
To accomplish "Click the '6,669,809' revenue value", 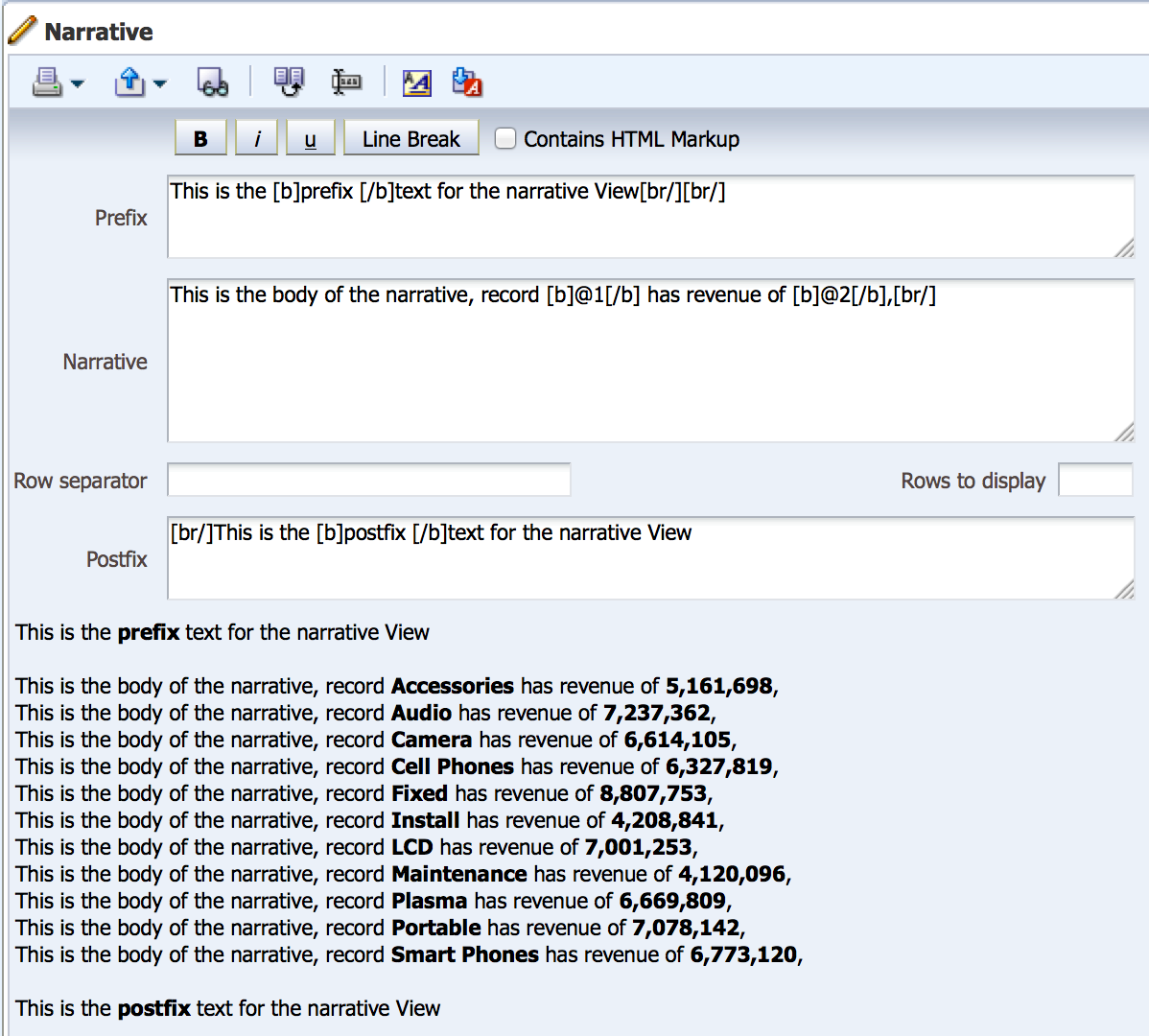I will click(672, 901).
